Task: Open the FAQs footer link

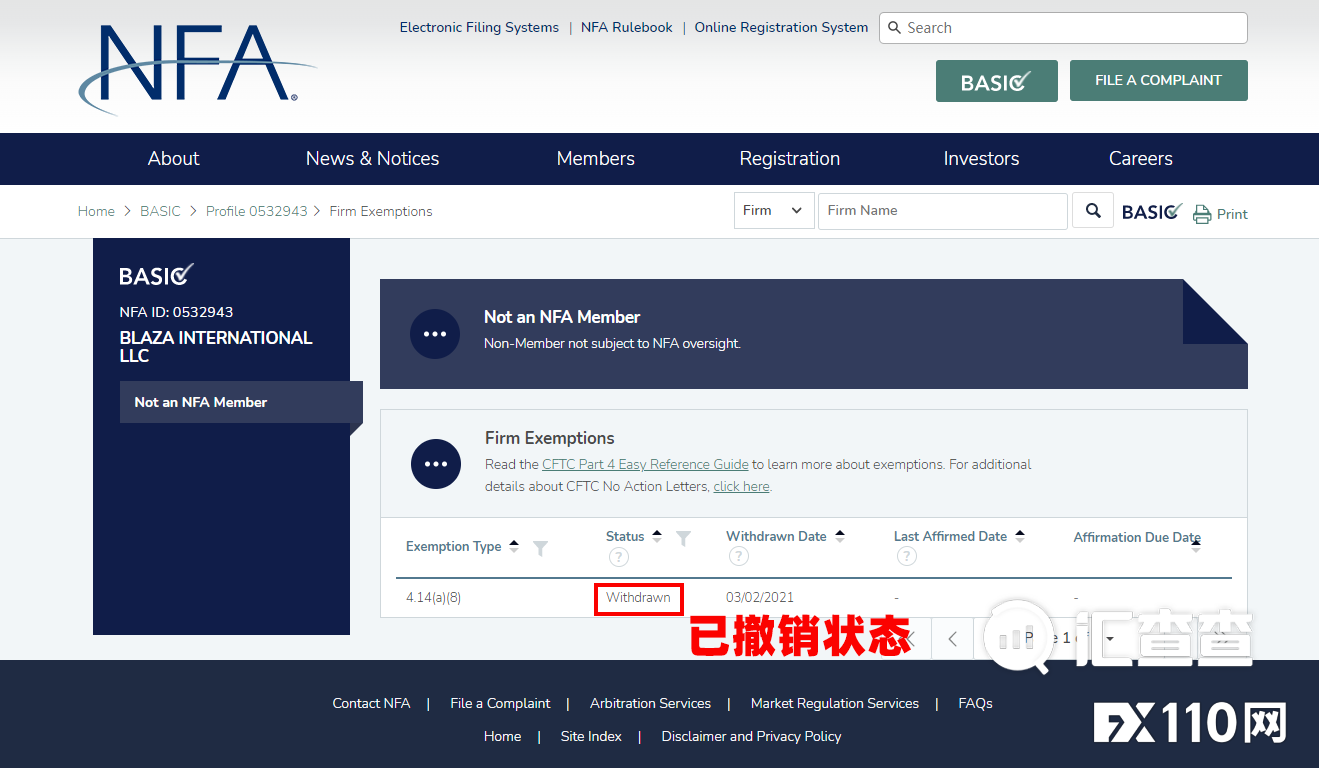Action: click(x=975, y=703)
